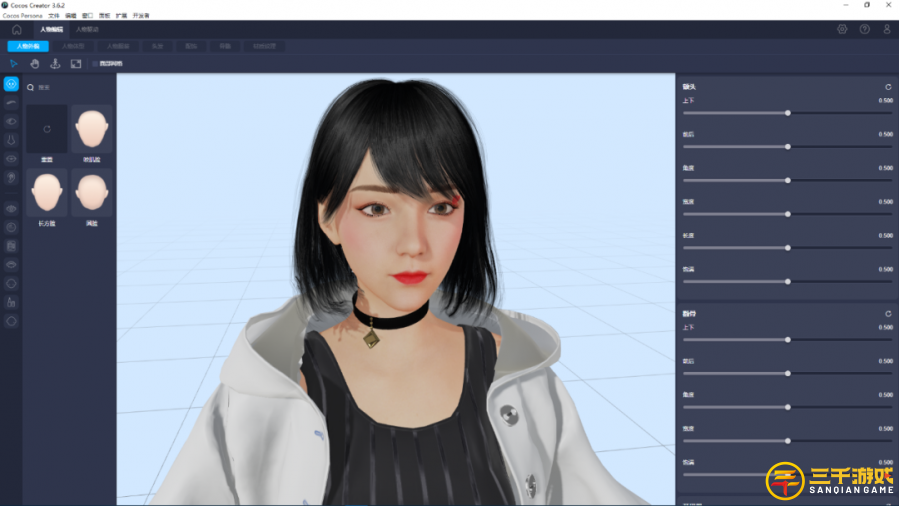Toggle the checkbox in the viewport toolbar

tap(95, 64)
